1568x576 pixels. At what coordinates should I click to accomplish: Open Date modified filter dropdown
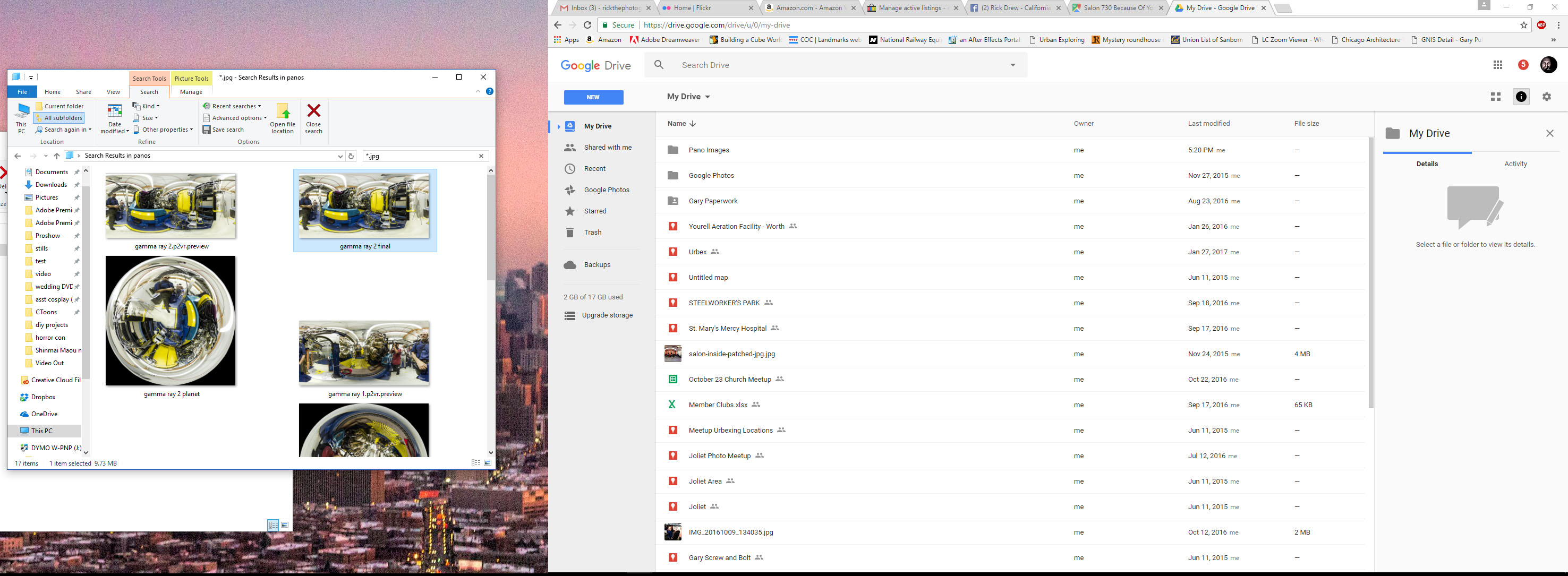click(x=114, y=118)
